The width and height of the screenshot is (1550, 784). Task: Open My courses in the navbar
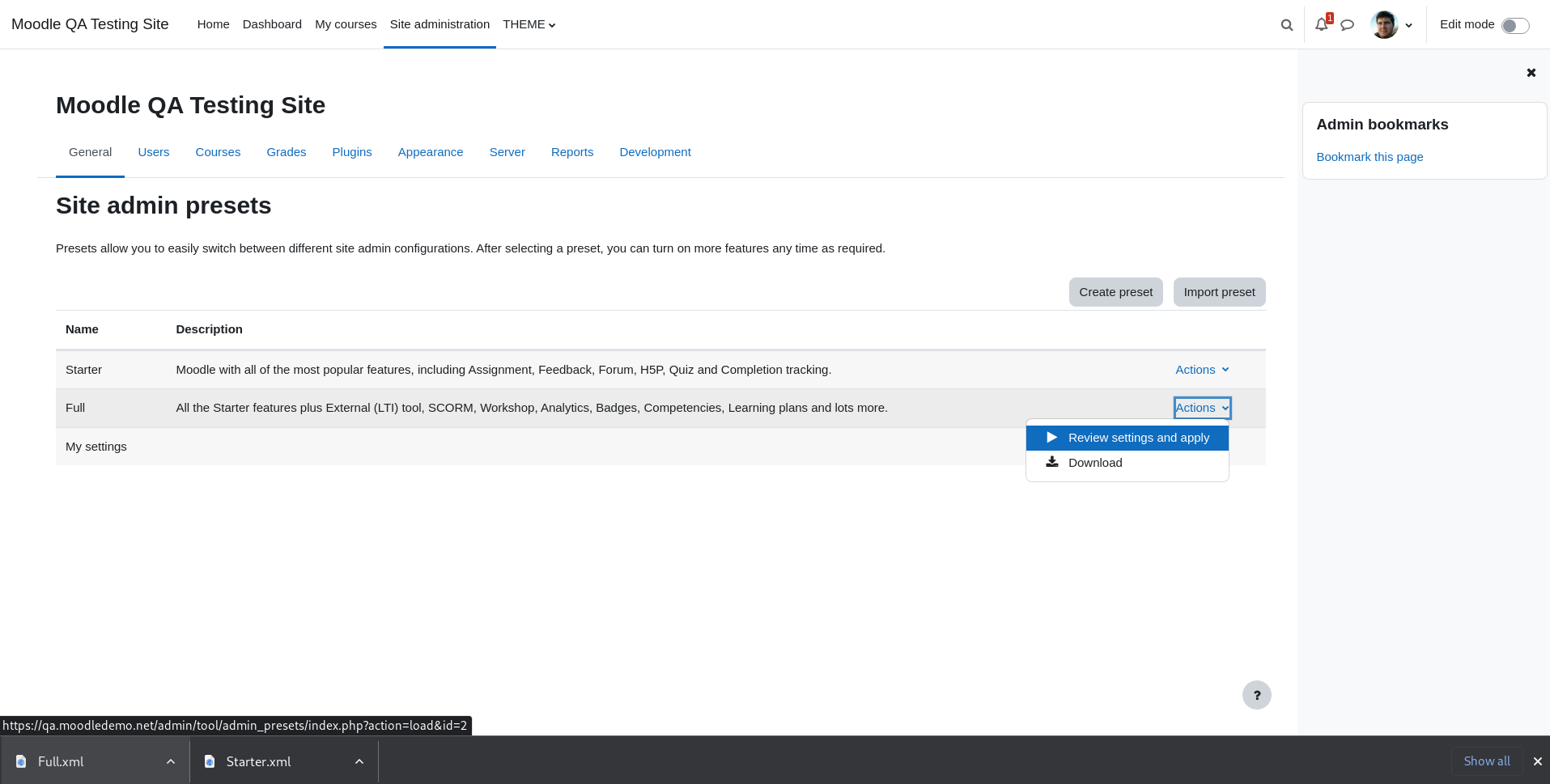[x=346, y=24]
